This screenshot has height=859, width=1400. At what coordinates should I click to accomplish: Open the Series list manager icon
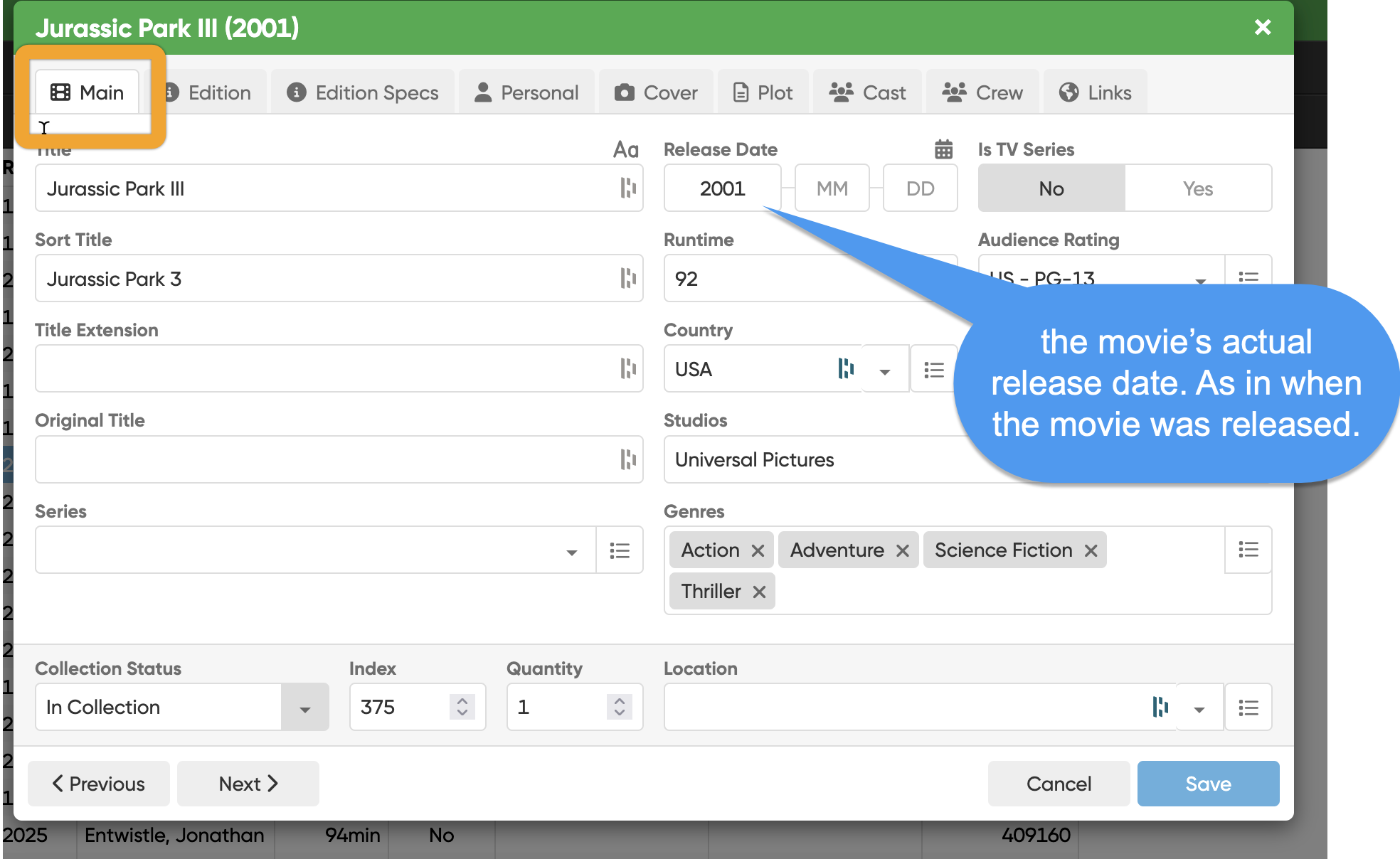619,550
